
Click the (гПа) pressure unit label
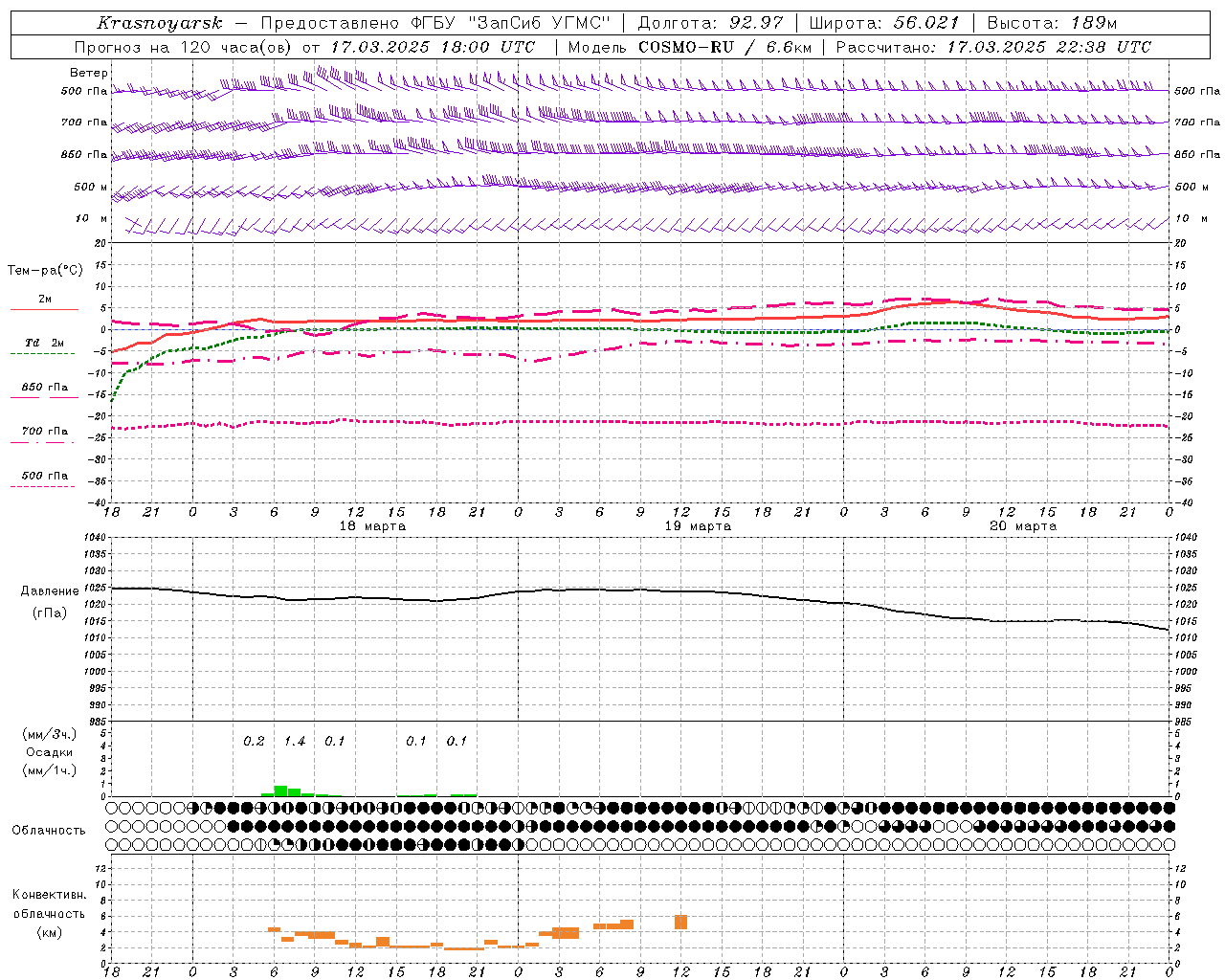point(50,612)
